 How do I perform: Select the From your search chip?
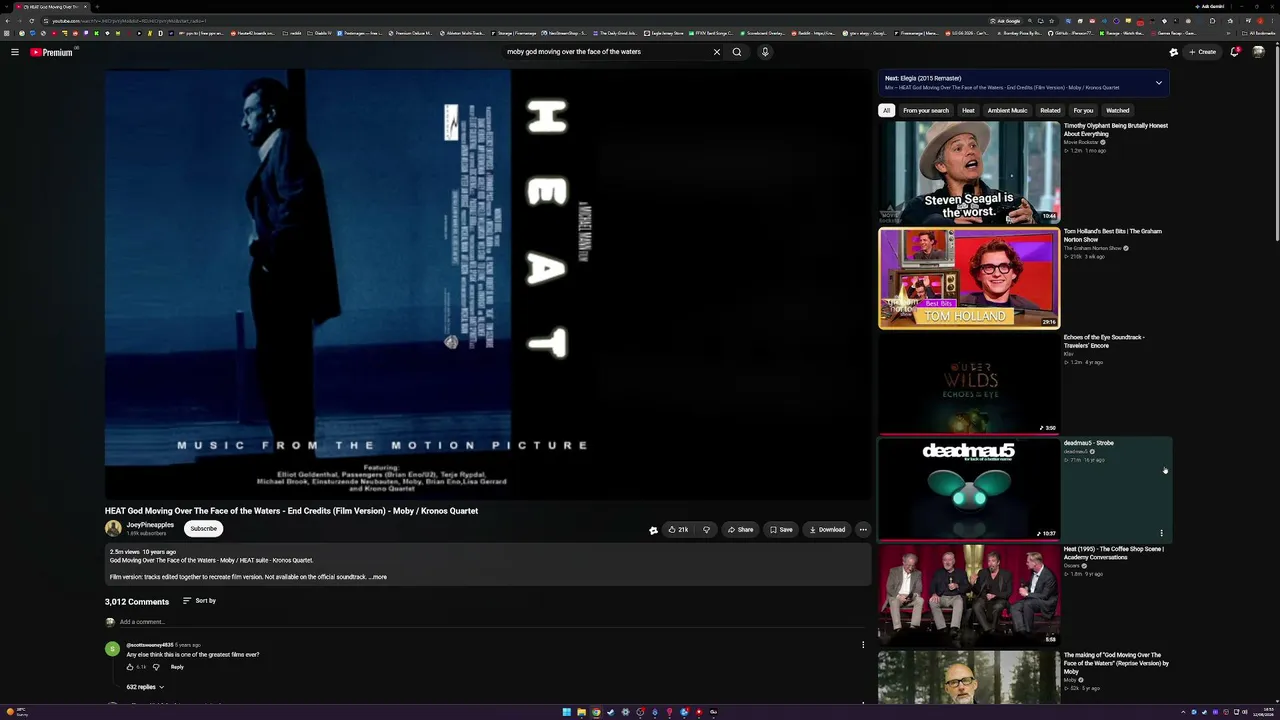pyautogui.click(x=926, y=111)
